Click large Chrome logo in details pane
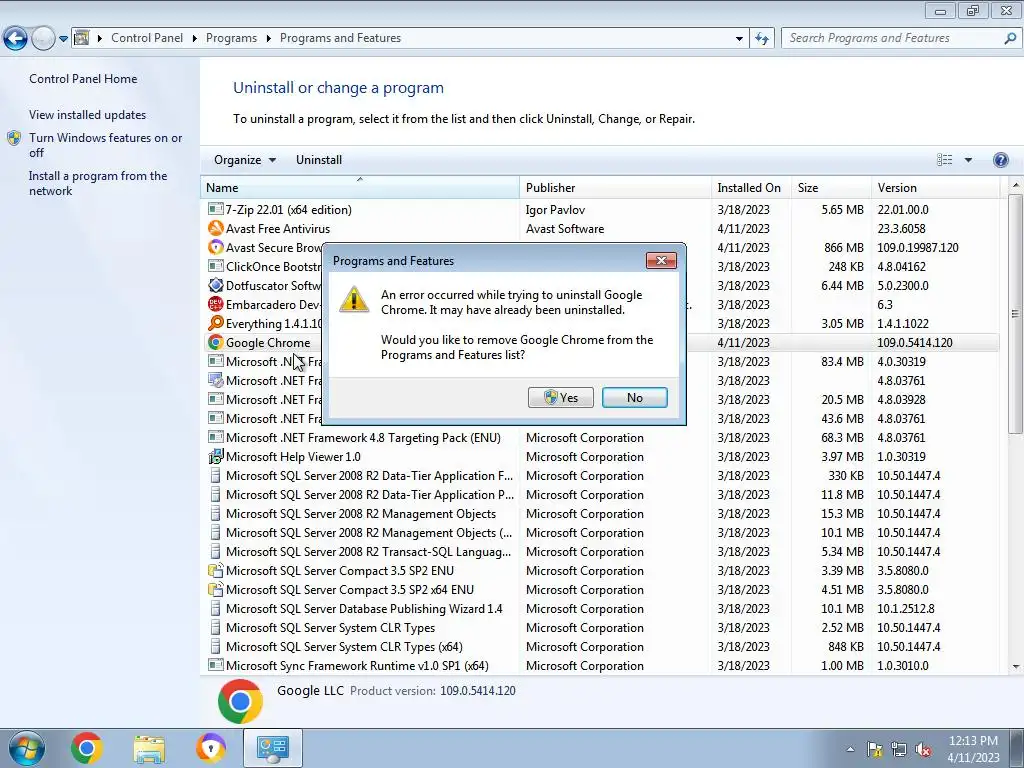 click(240, 701)
